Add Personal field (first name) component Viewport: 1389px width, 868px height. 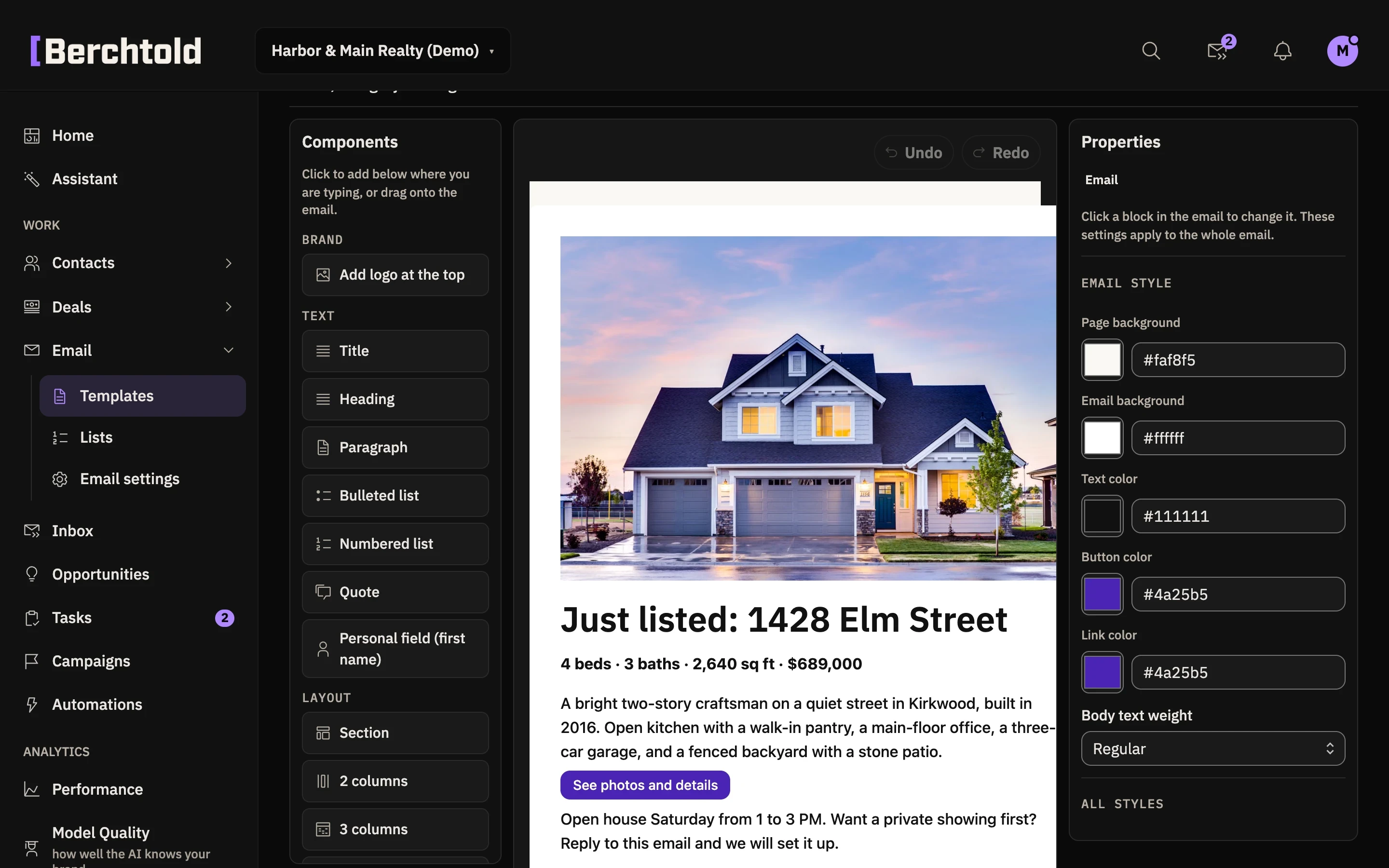[395, 649]
